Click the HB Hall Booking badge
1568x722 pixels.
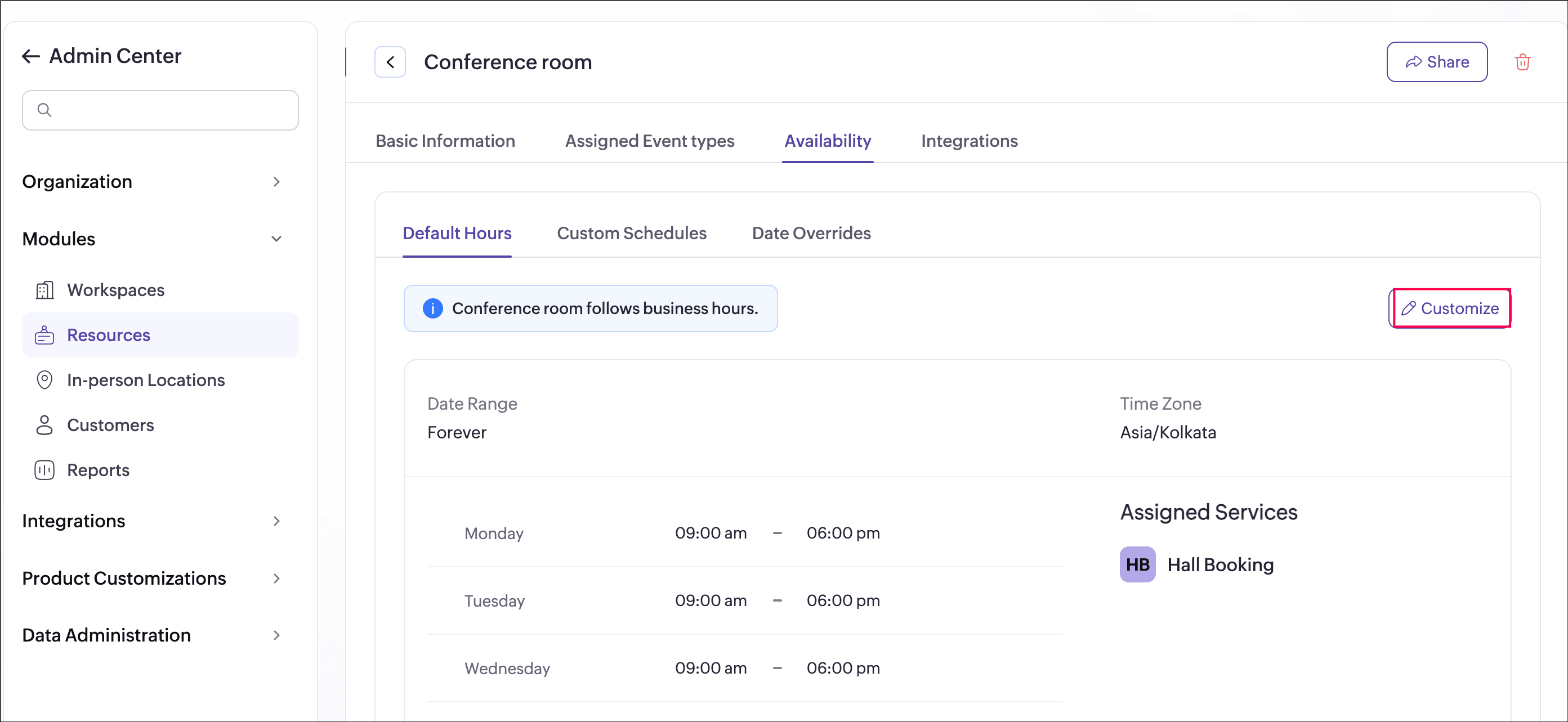(x=1137, y=564)
